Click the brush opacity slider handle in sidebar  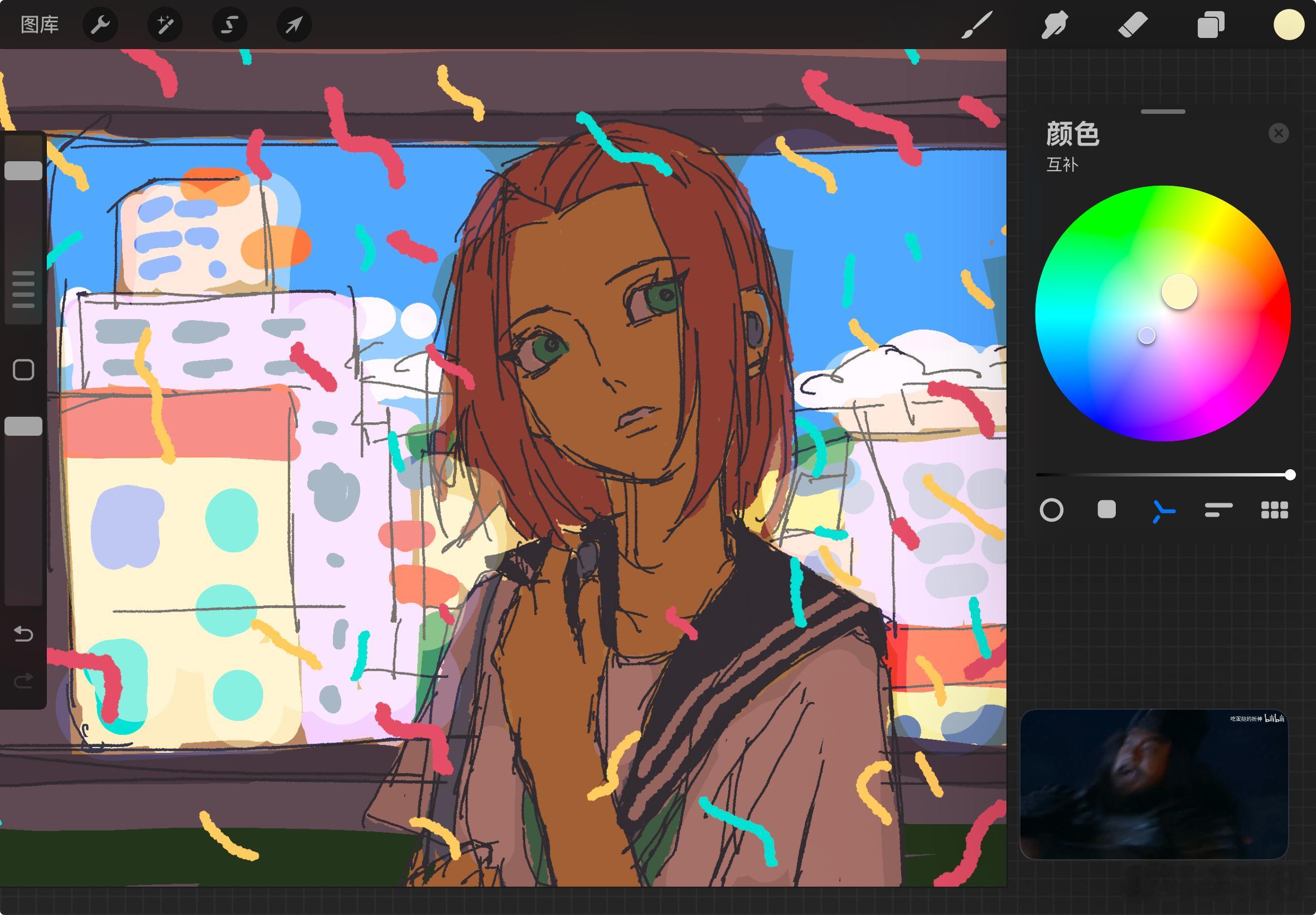click(x=23, y=426)
